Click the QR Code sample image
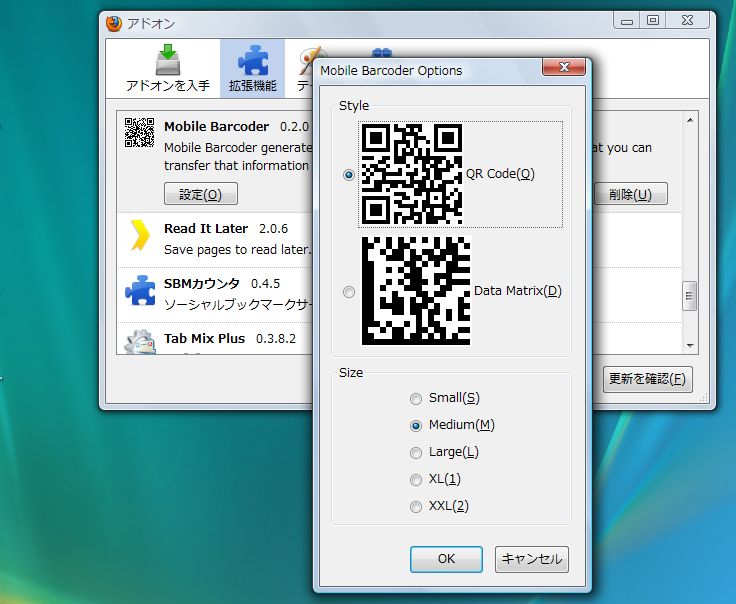This screenshot has height=604, width=736. click(x=412, y=174)
